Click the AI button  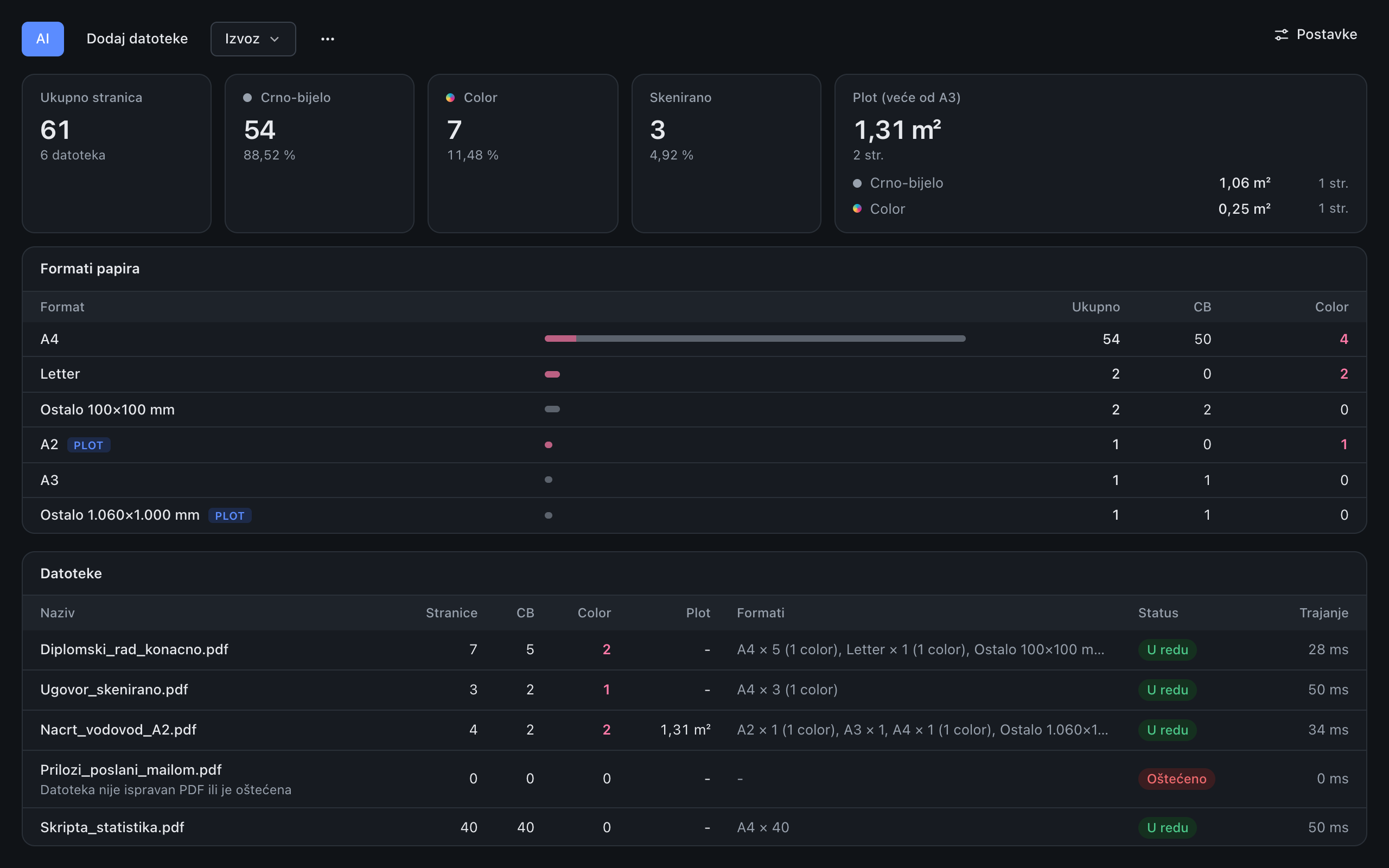point(42,39)
